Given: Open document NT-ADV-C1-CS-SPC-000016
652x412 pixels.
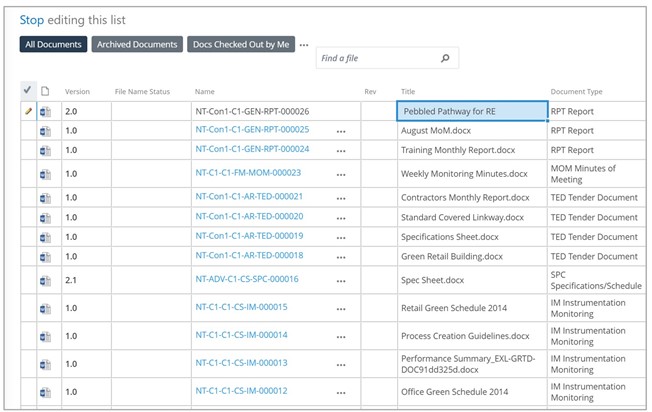Looking at the screenshot, I should pyautogui.click(x=247, y=279).
